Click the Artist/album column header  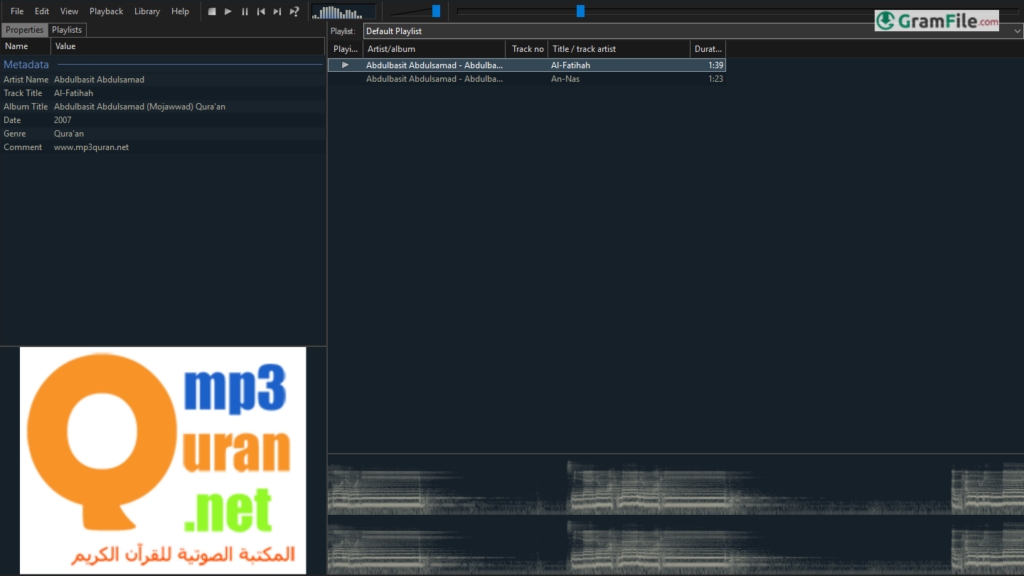click(435, 48)
